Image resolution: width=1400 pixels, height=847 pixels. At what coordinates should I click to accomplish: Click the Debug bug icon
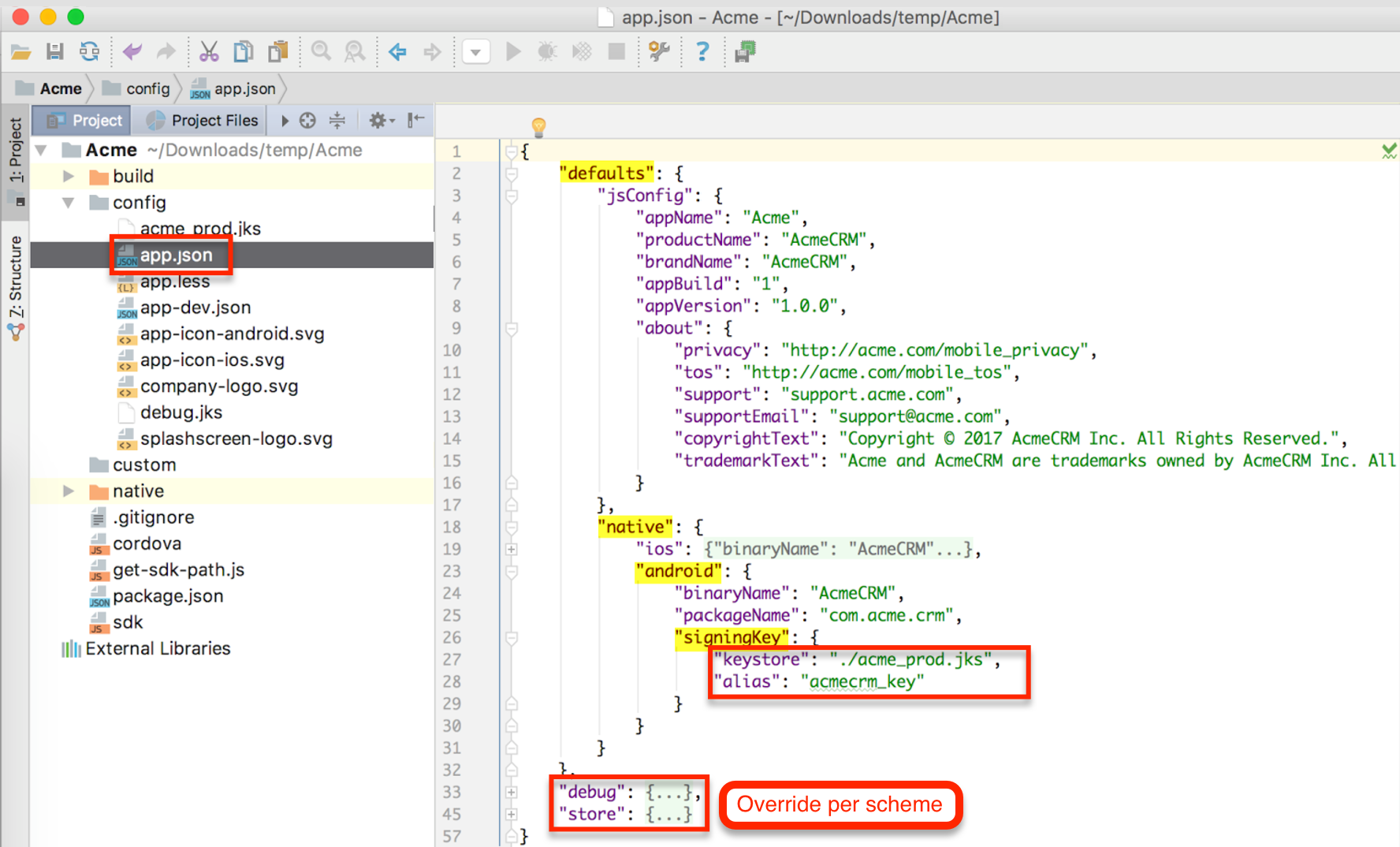547,52
